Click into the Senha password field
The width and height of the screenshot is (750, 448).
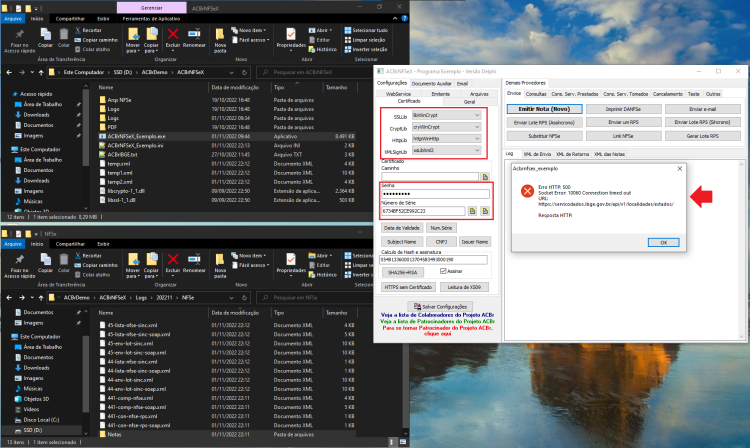[x=435, y=194]
